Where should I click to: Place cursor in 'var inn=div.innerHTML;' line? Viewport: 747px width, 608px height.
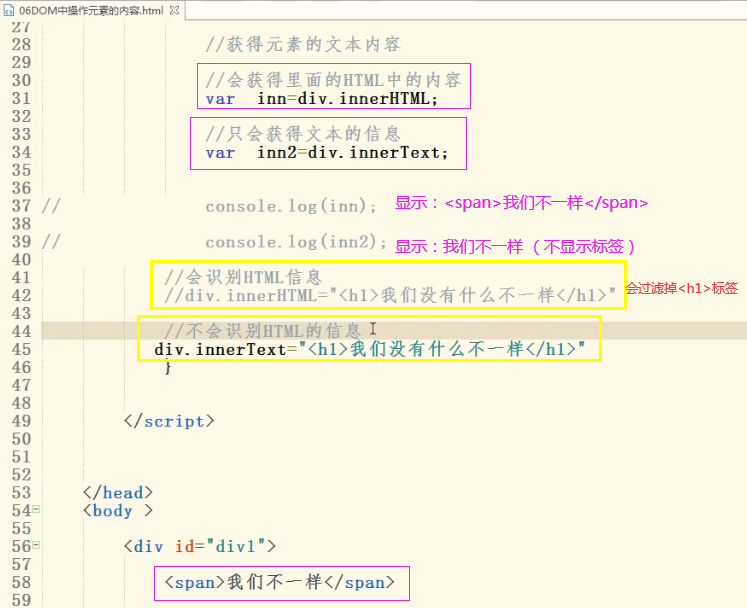pyautogui.click(x=322, y=99)
